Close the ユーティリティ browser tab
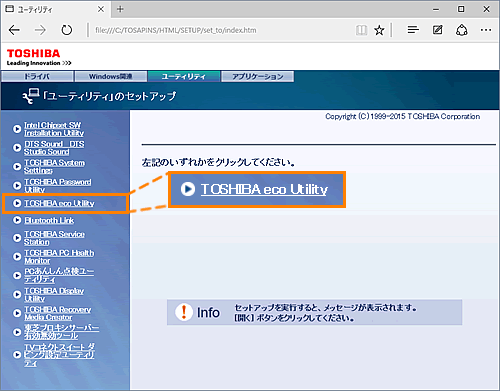 (x=101, y=9)
